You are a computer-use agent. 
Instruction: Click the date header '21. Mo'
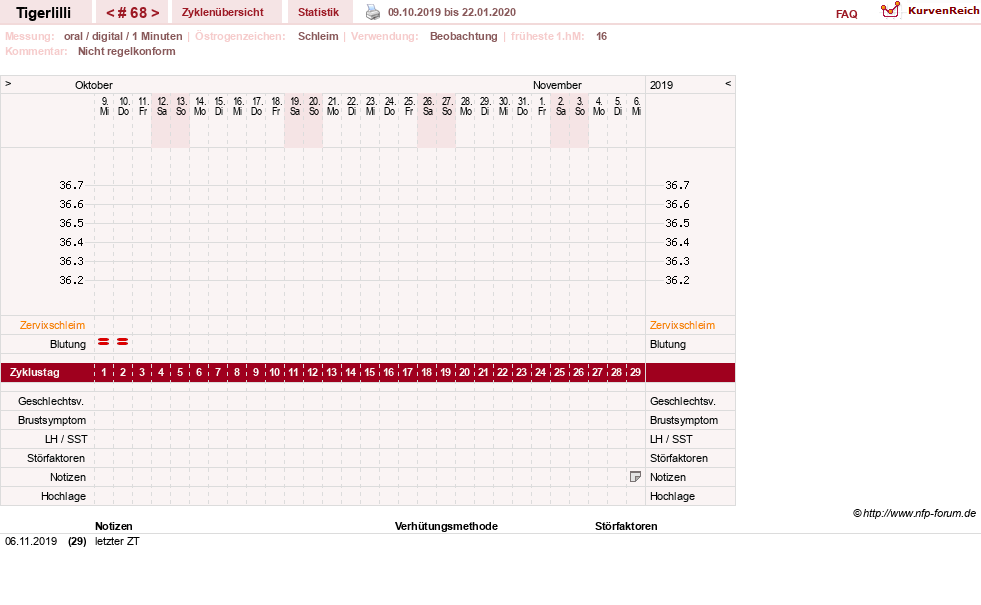point(333,106)
